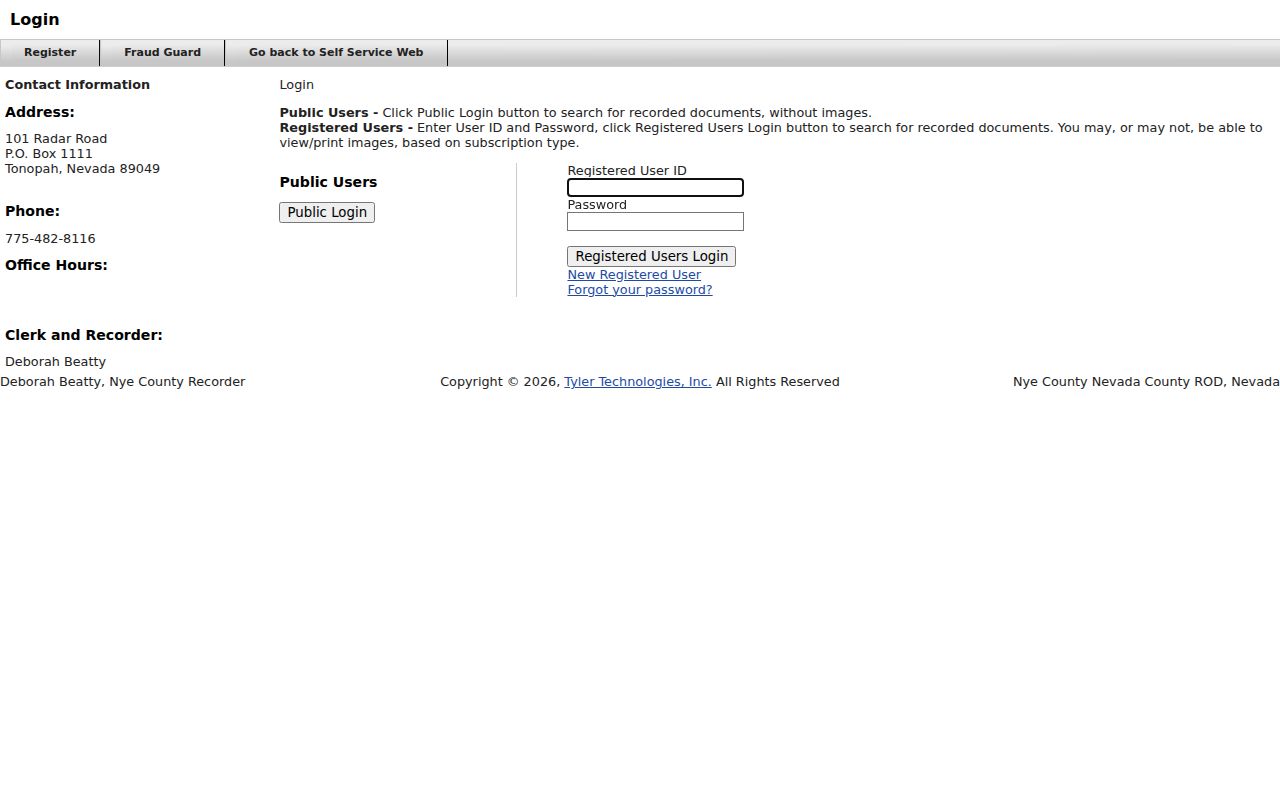The width and height of the screenshot is (1280, 800).
Task: Go back to Self Service Web
Action: tap(336, 52)
